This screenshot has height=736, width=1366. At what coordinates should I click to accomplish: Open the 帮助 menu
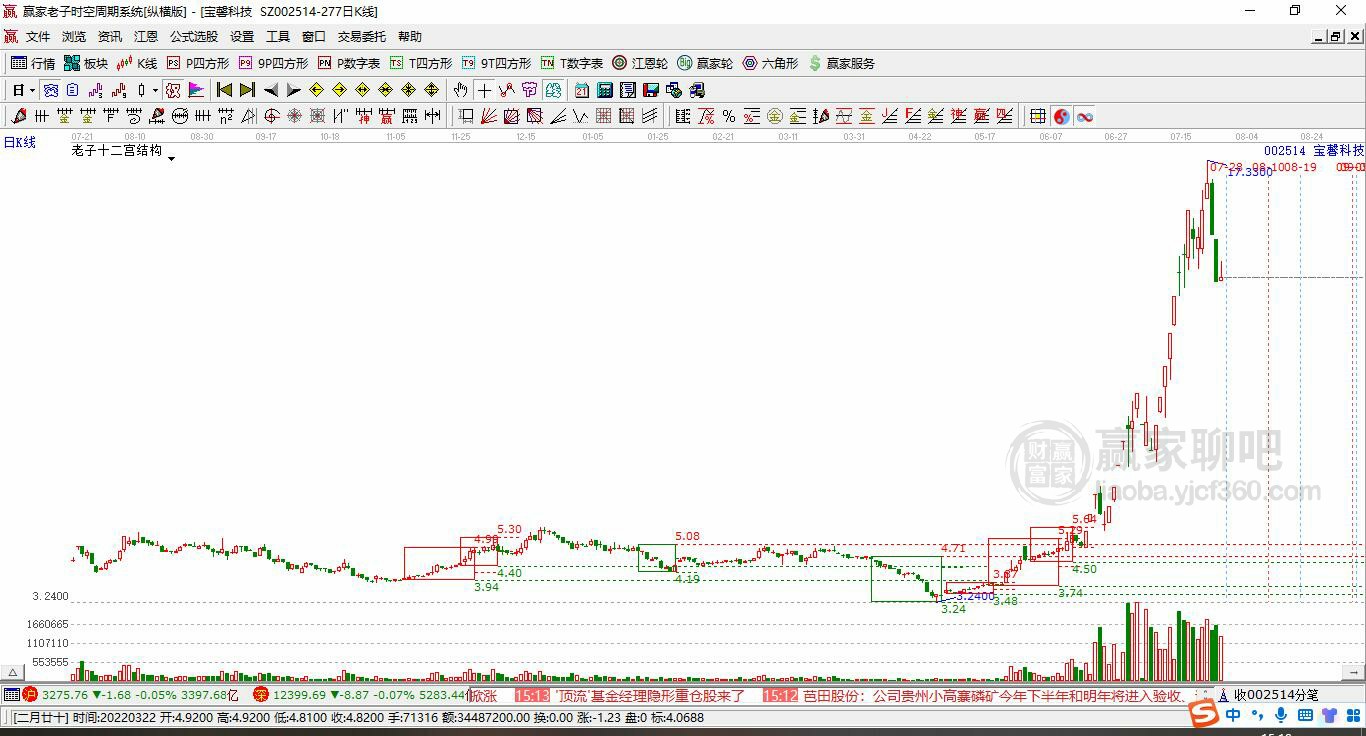coord(410,36)
